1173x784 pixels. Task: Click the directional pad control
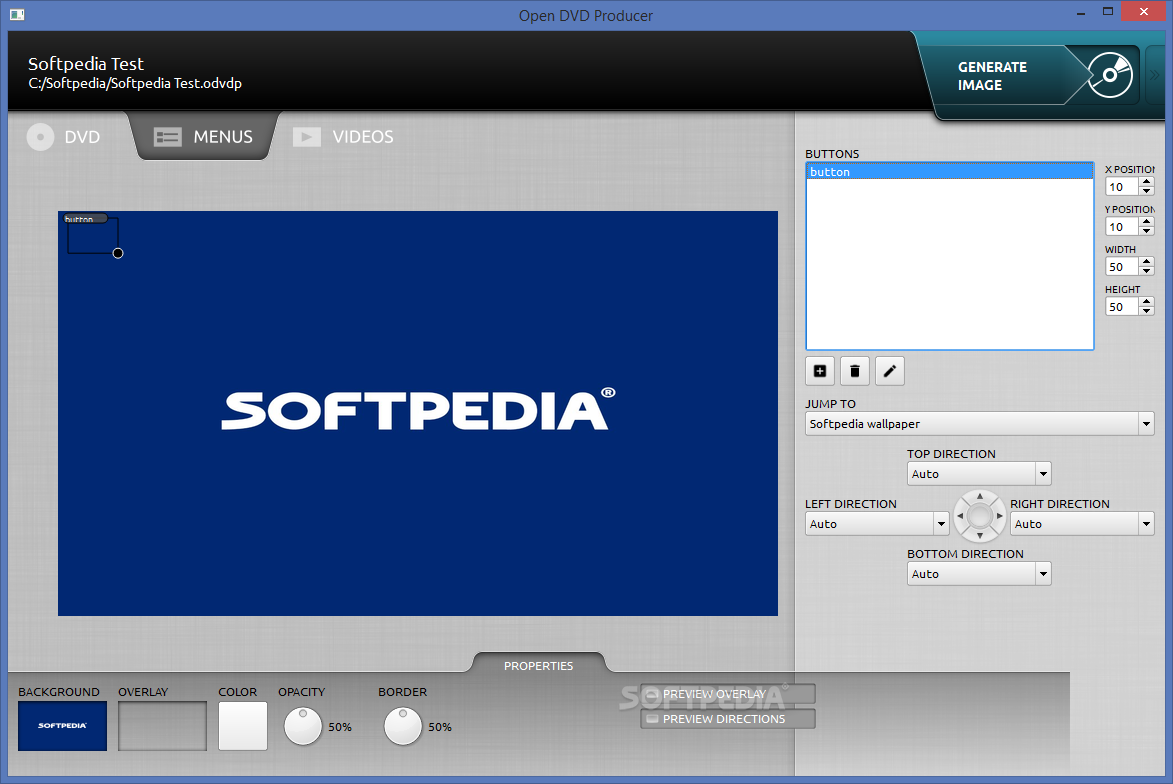click(979, 515)
